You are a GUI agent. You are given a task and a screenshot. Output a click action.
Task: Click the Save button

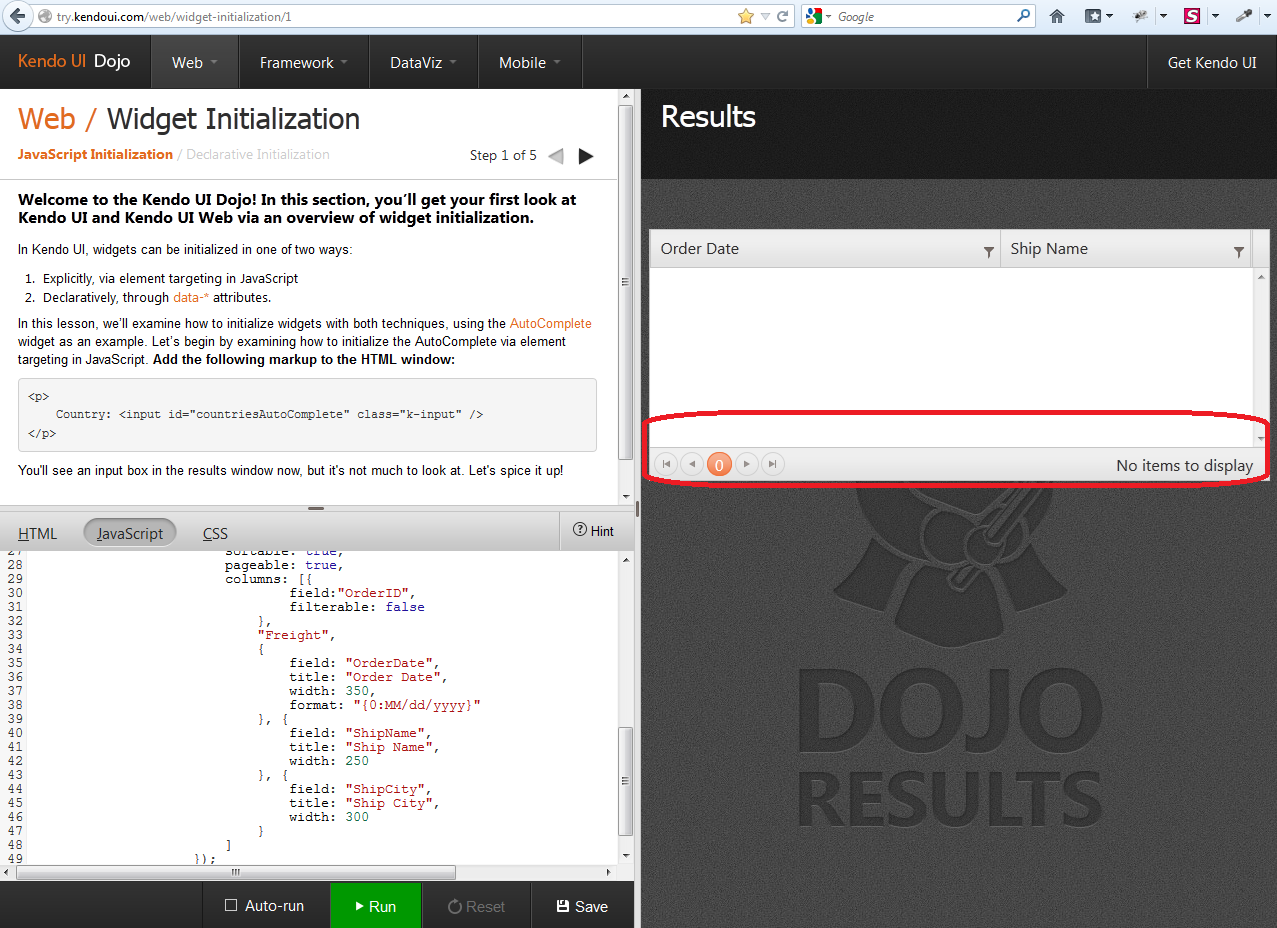pyautogui.click(x=582, y=906)
